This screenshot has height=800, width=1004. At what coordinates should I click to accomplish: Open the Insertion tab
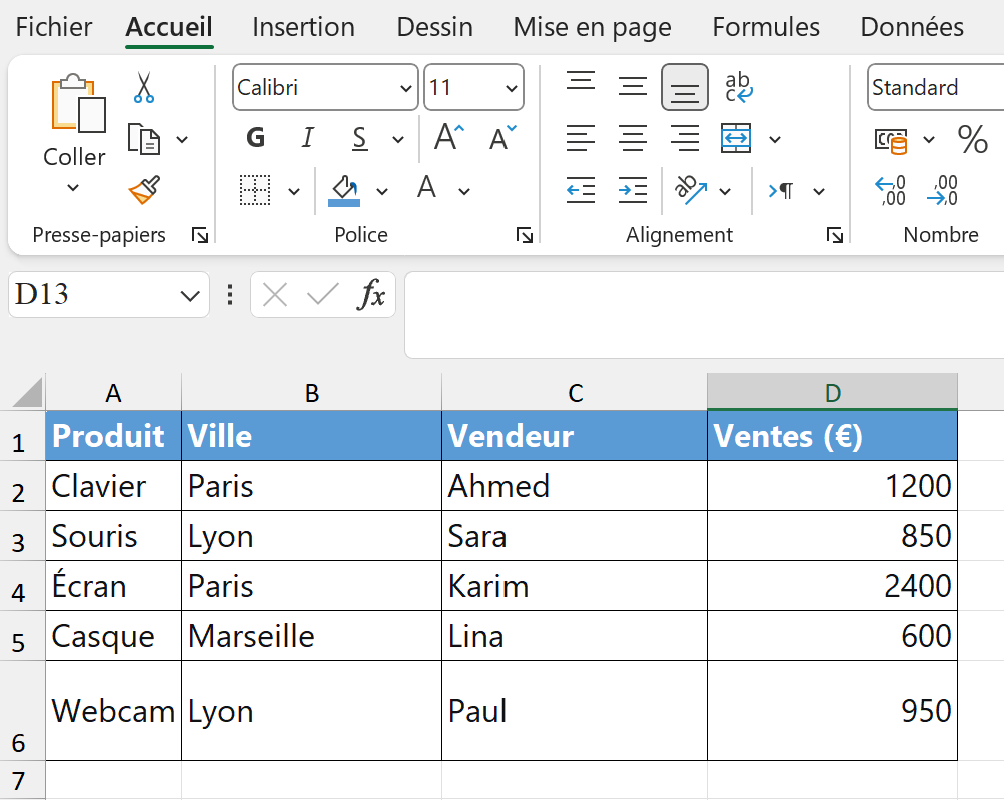click(x=304, y=28)
